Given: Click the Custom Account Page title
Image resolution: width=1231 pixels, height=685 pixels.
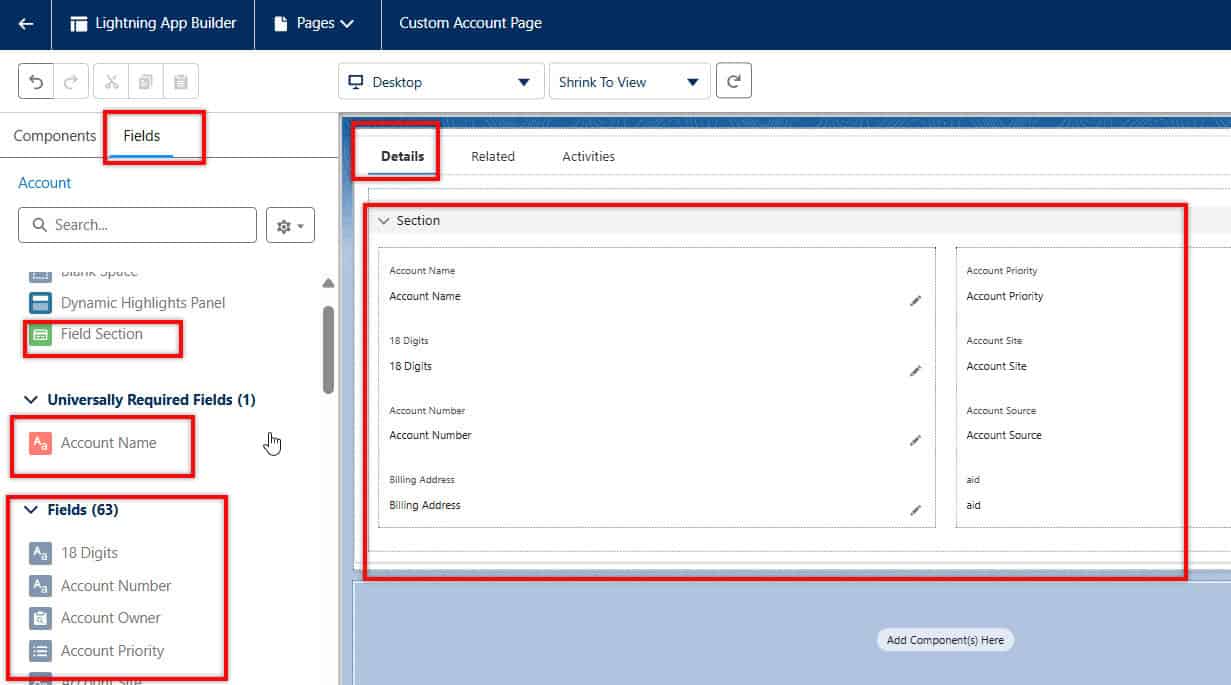Looking at the screenshot, I should click(470, 23).
